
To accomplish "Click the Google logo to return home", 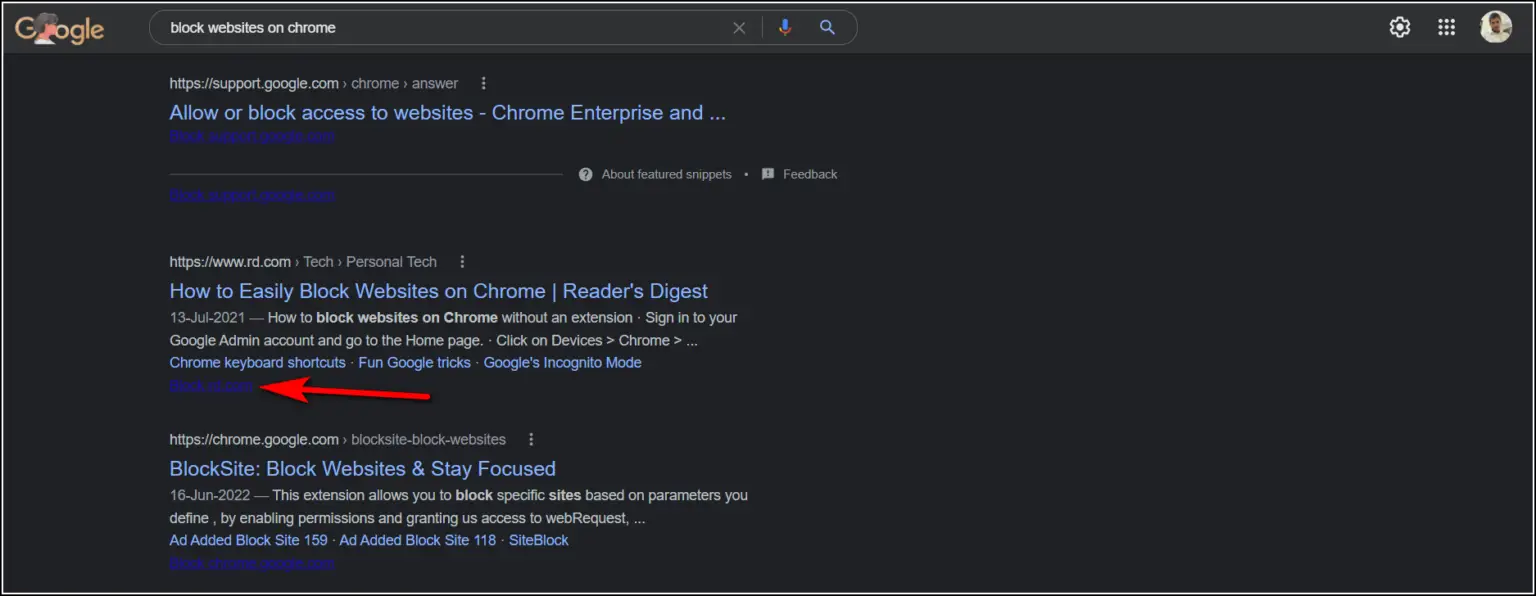I will [x=59, y=28].
